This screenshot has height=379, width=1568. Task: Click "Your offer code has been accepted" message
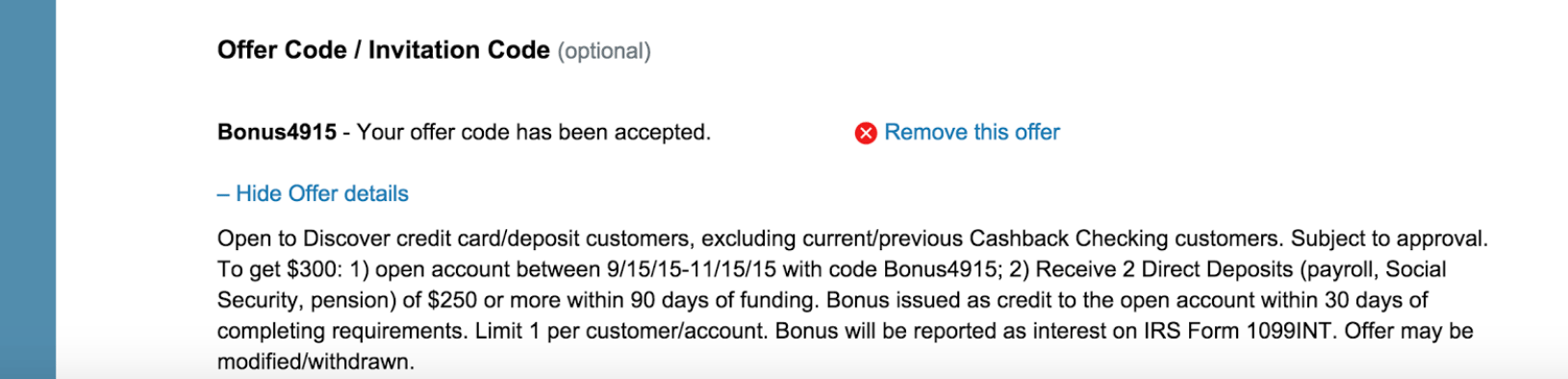533,132
